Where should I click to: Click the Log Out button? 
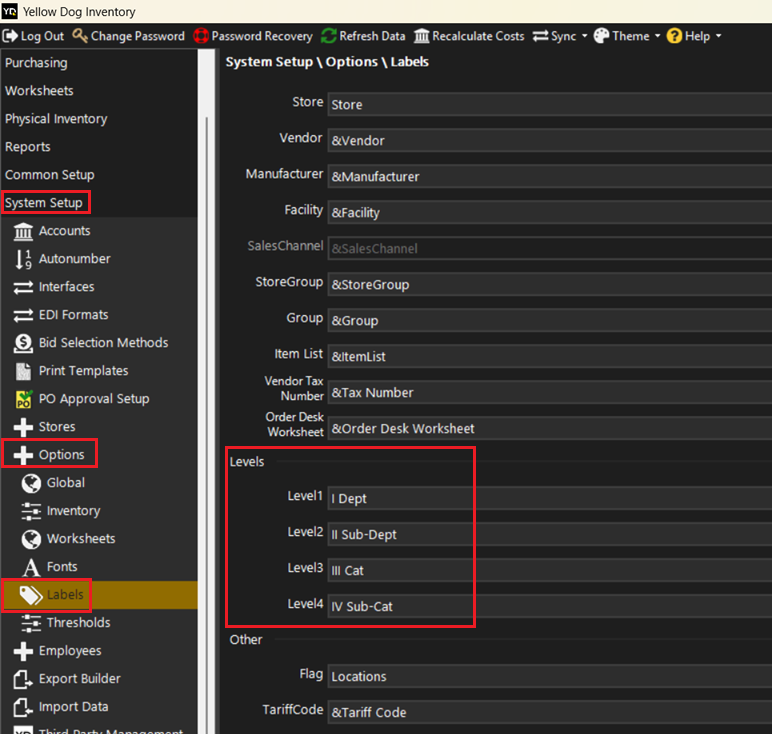pyautogui.click(x=34, y=36)
